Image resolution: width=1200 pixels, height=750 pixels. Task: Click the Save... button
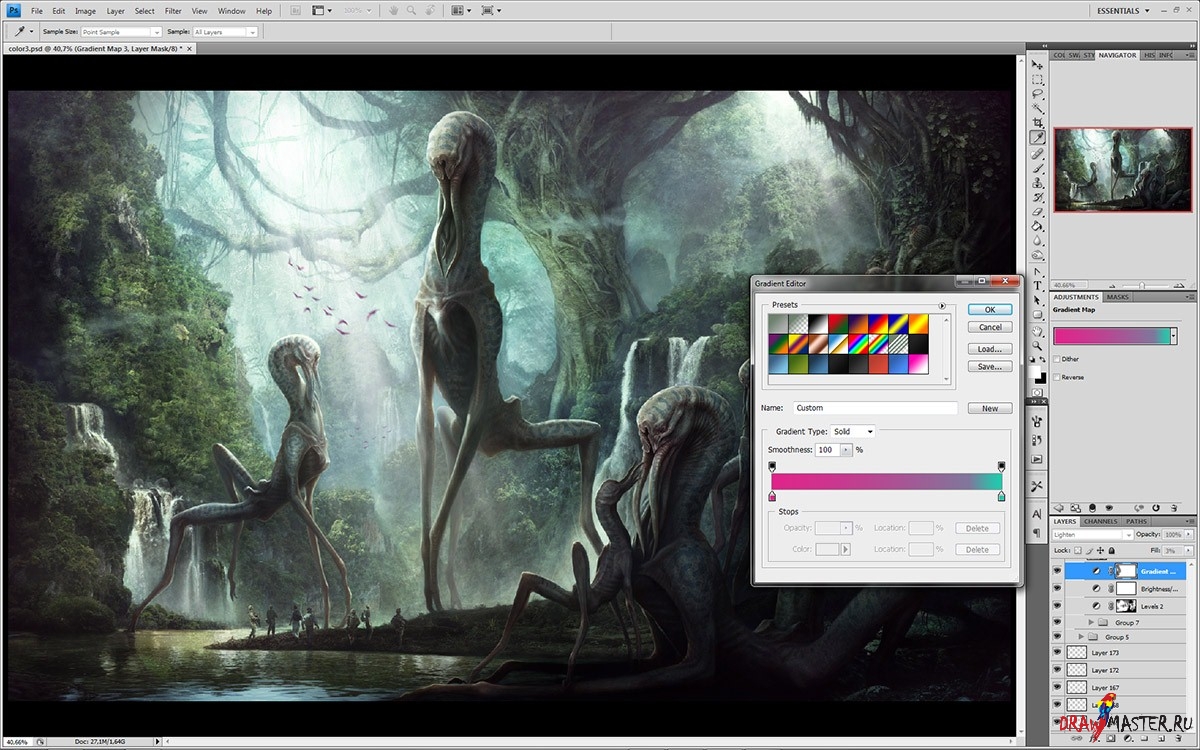tap(990, 367)
